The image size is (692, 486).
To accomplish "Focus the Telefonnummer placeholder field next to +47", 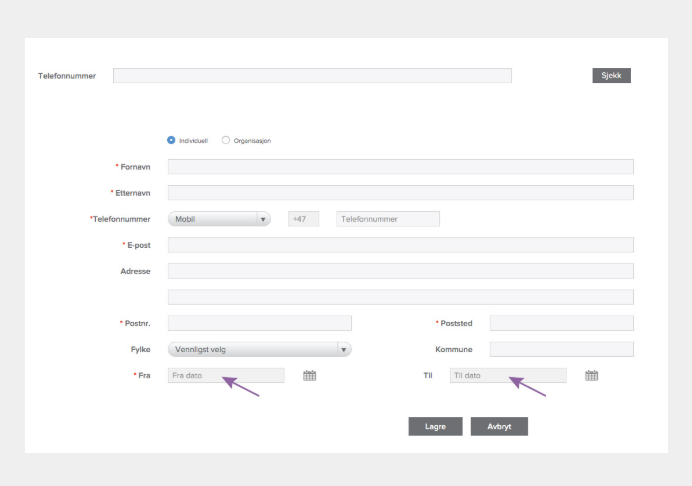I will coord(388,219).
